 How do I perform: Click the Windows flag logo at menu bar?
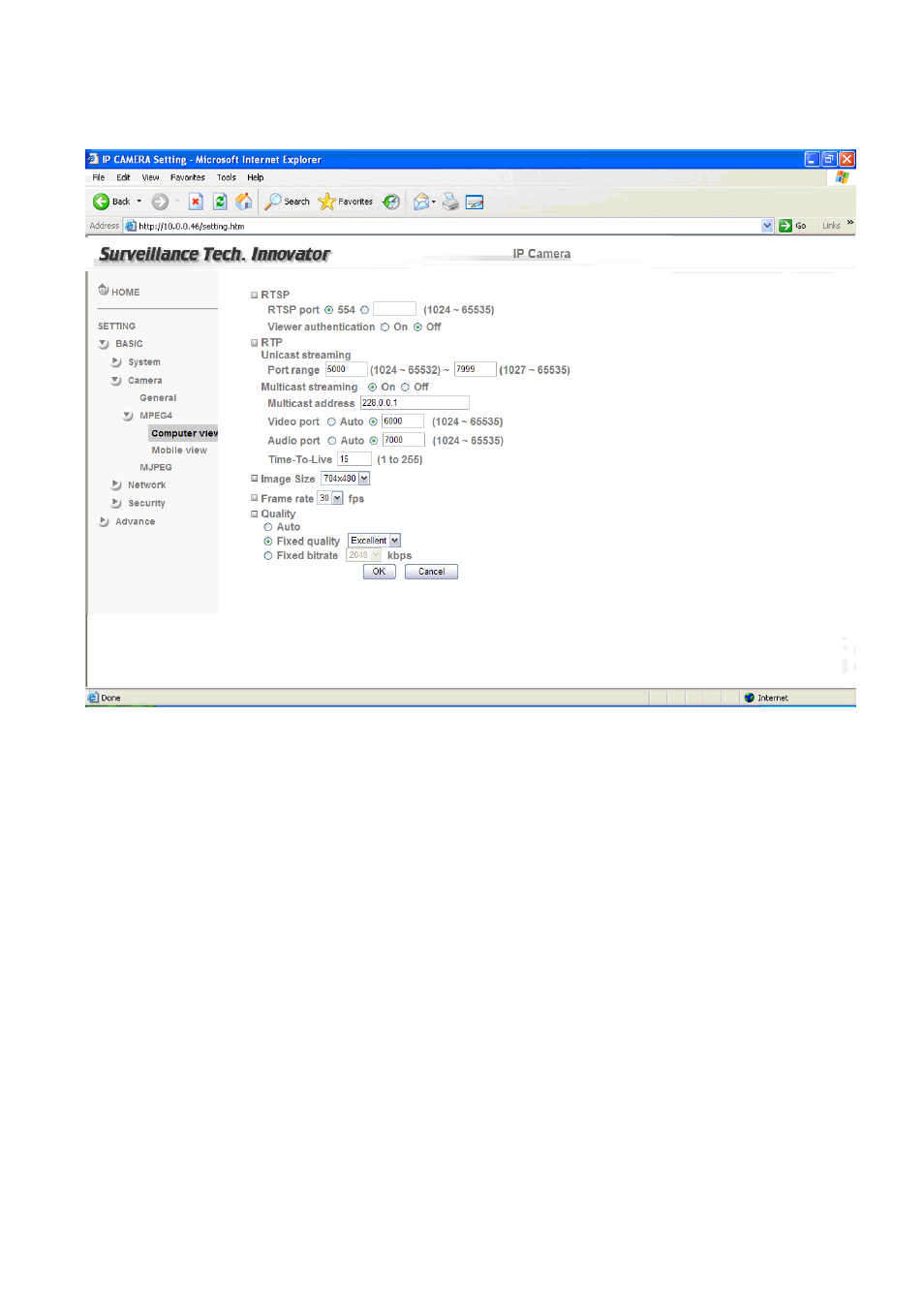(843, 177)
